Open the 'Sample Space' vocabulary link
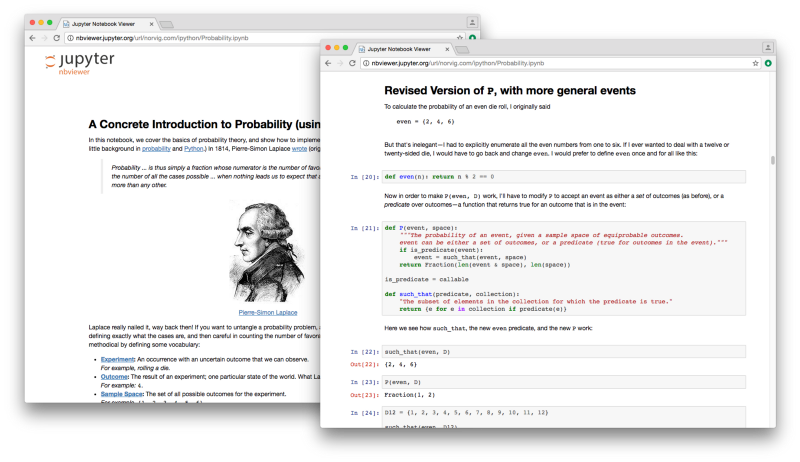The width and height of the screenshot is (800, 462). tap(121, 394)
